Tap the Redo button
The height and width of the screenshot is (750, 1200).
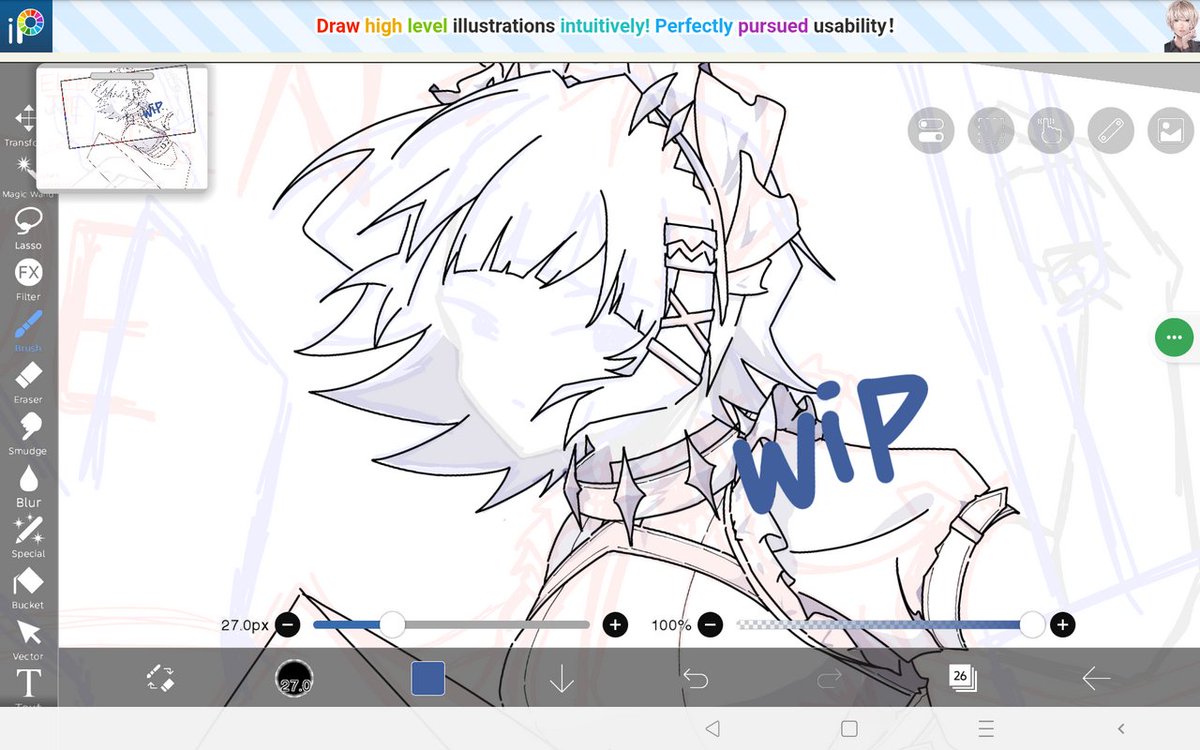coord(828,679)
